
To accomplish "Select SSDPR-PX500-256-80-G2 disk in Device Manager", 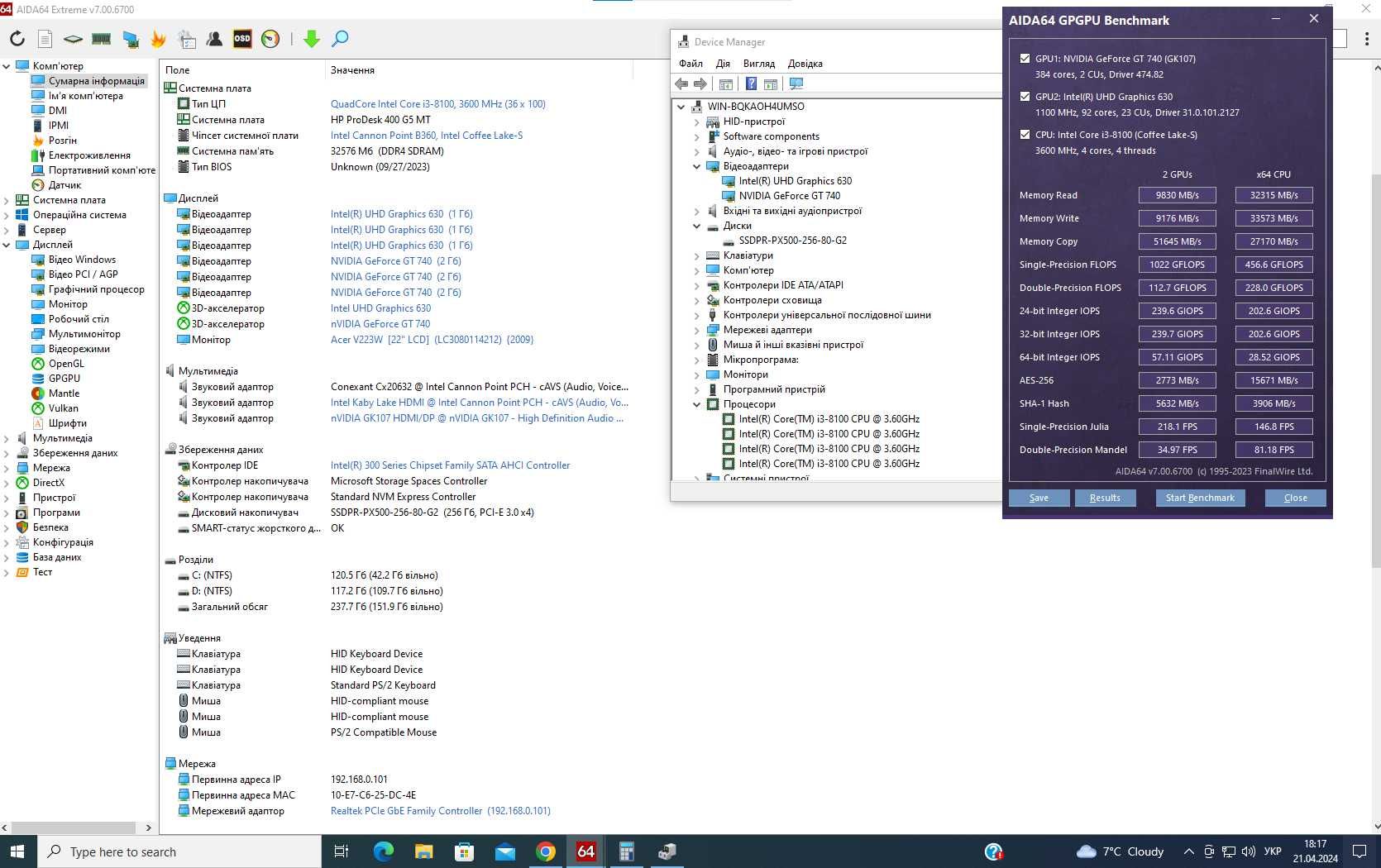I will [x=792, y=241].
